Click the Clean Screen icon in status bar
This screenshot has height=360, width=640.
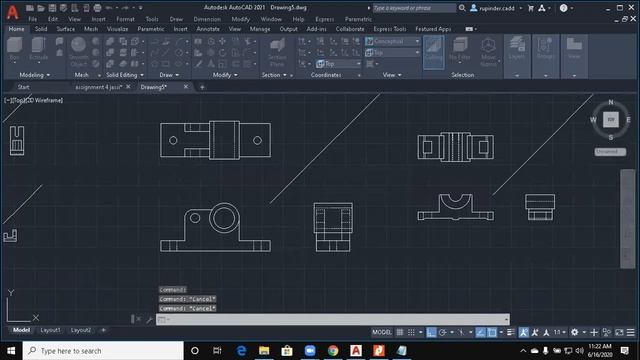click(619, 332)
